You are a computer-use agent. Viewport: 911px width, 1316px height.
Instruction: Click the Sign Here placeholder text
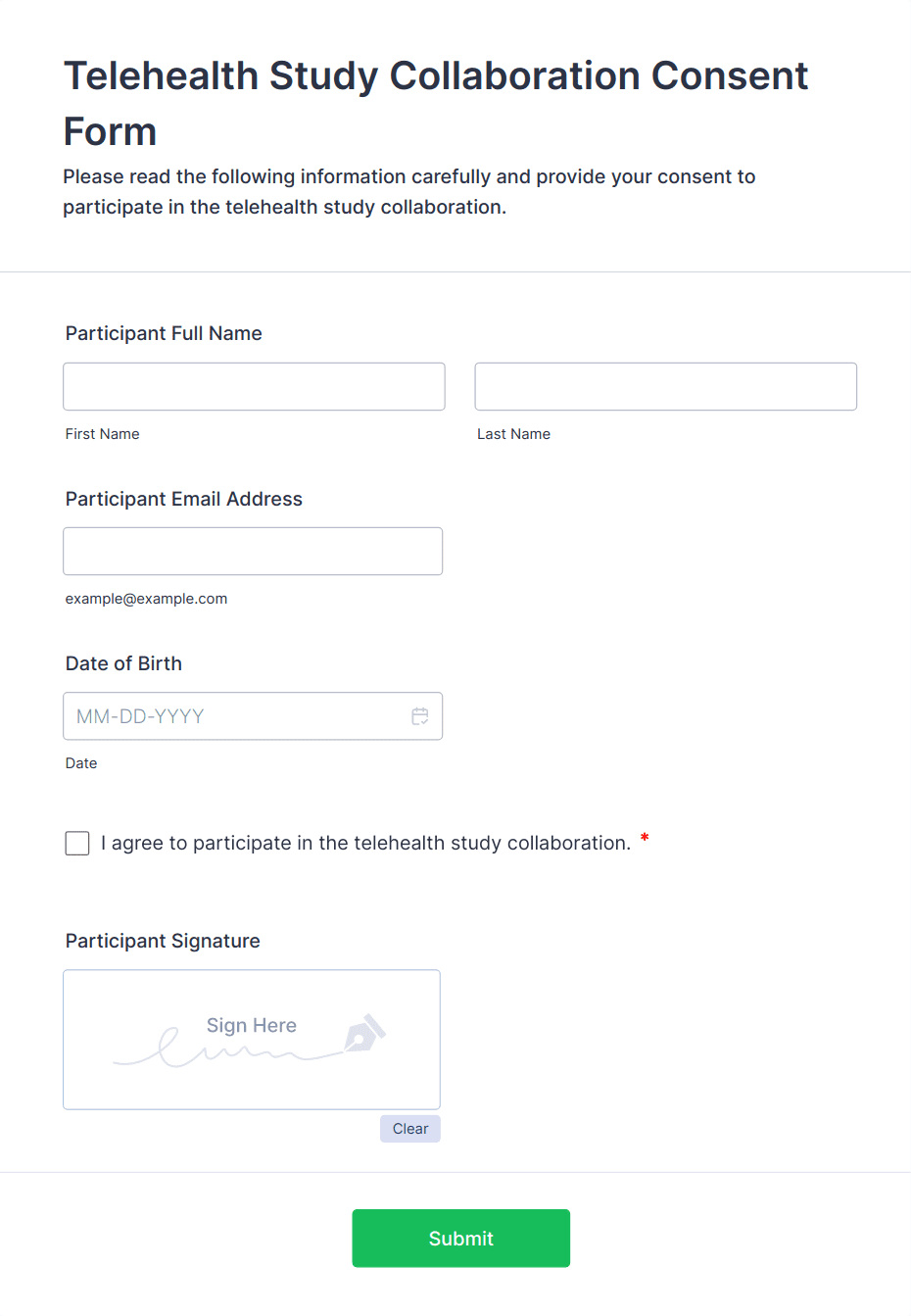[x=251, y=1025]
